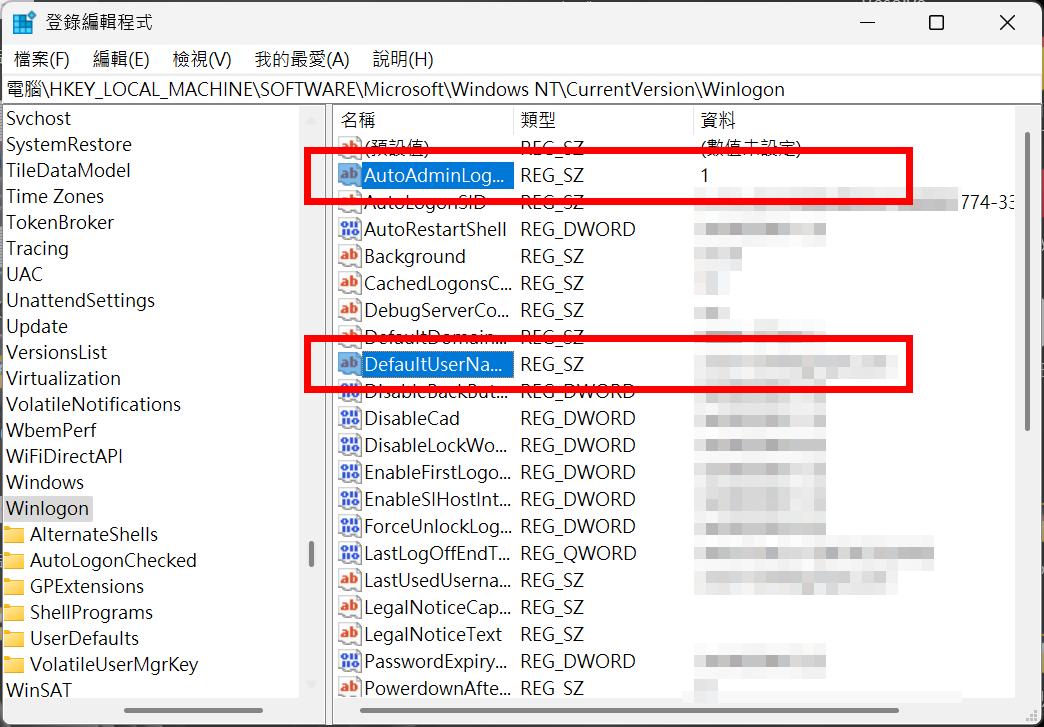This screenshot has height=727, width=1044.
Task: Select the DisableCad DWORD value icon
Action: click(350, 418)
